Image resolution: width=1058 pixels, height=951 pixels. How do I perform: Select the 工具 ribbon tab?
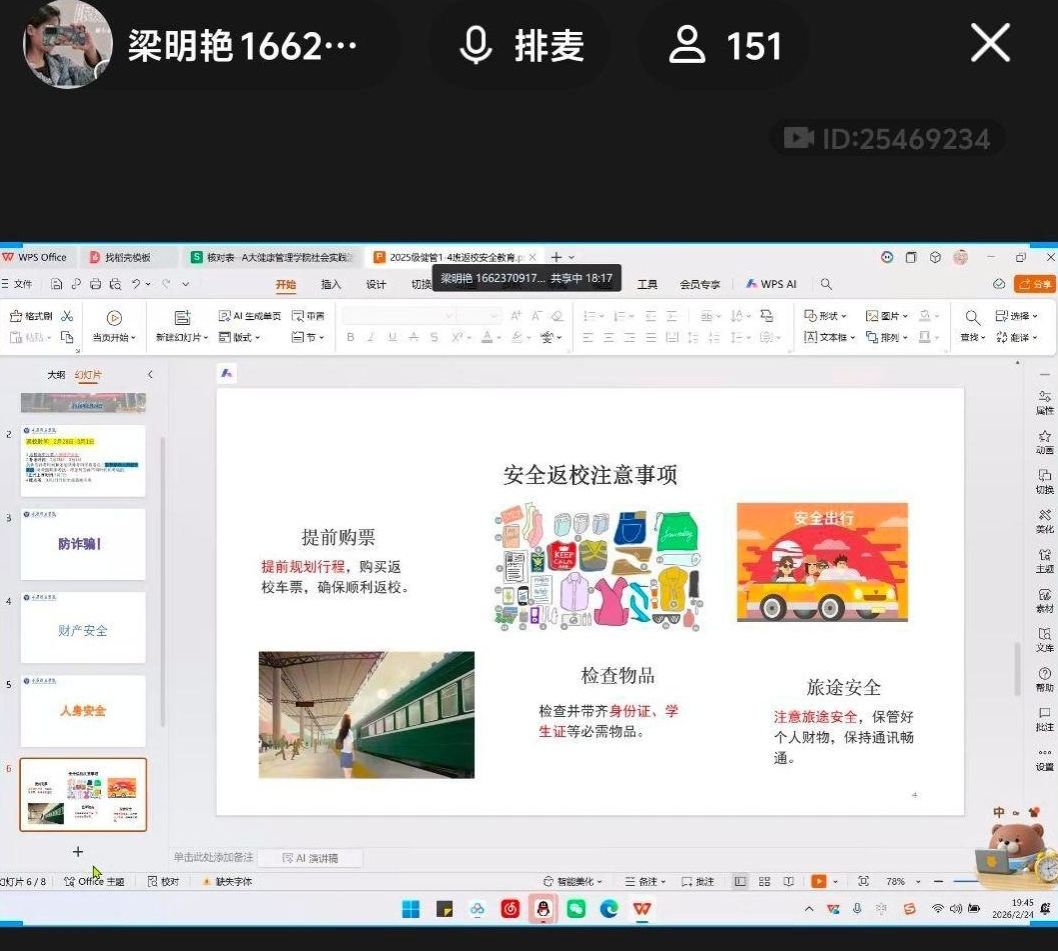(647, 284)
